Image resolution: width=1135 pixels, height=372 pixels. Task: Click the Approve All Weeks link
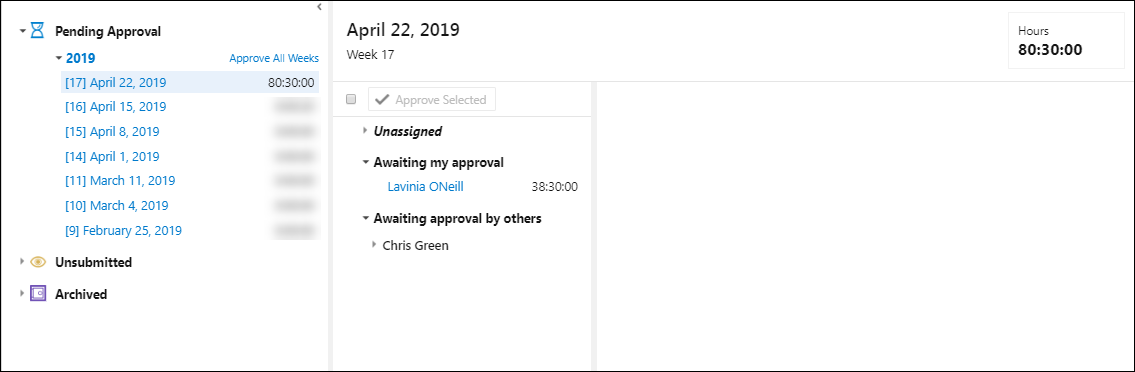pyautogui.click(x=274, y=59)
